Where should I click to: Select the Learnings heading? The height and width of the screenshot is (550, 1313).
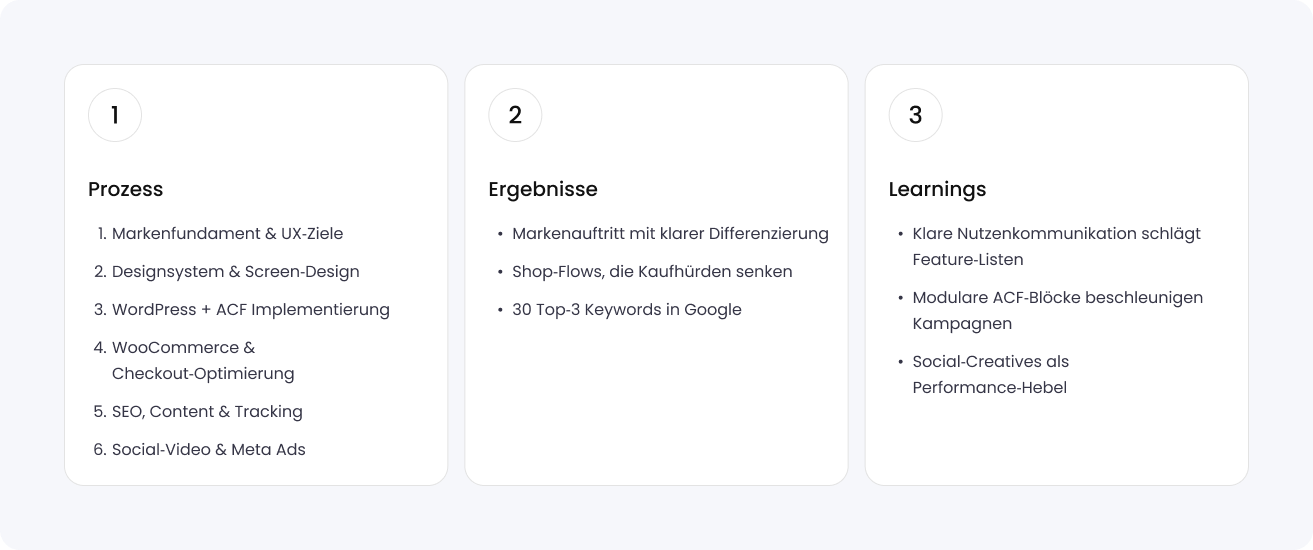(x=937, y=189)
